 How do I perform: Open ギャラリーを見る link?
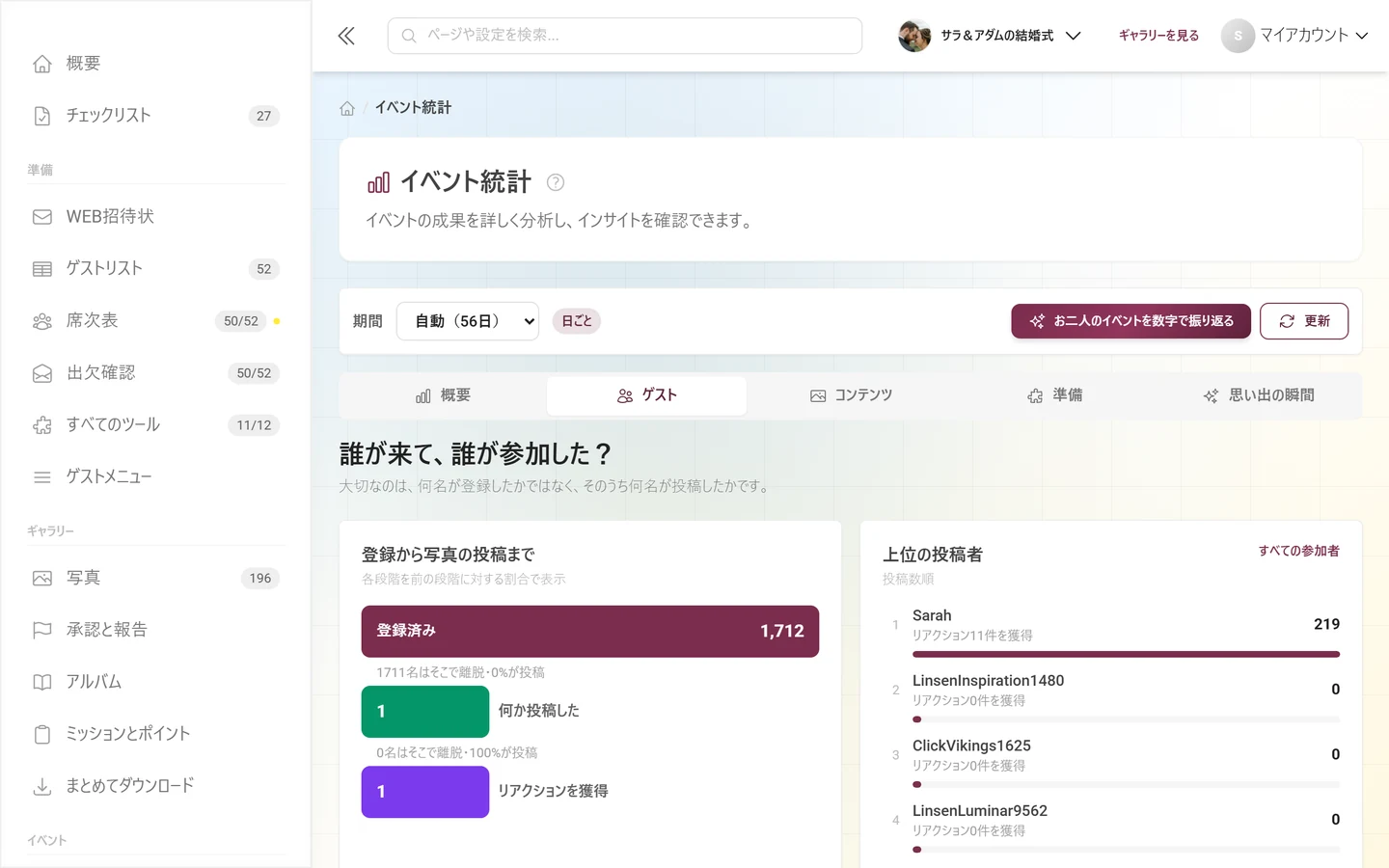[x=1158, y=36]
